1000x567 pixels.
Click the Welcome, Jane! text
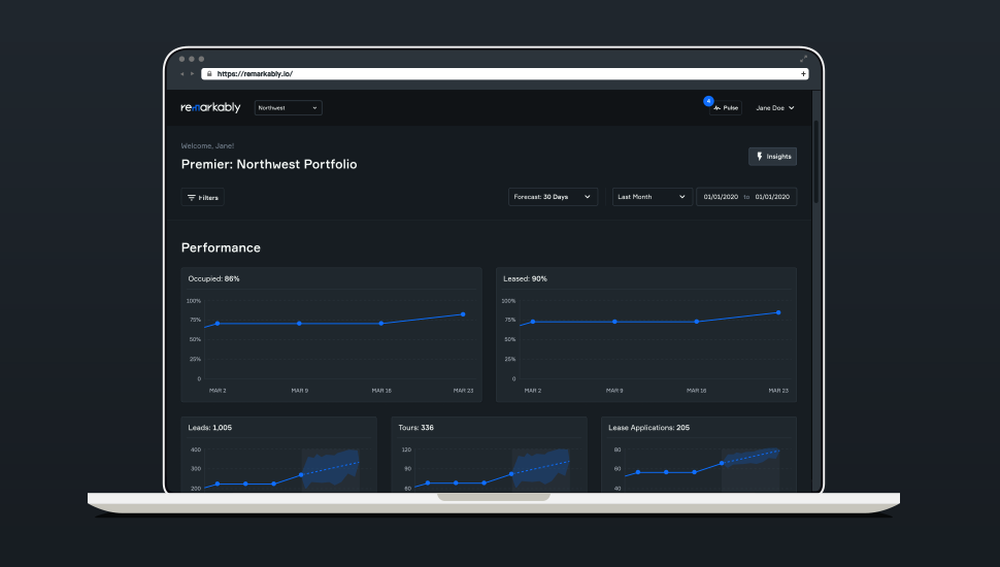[207, 146]
